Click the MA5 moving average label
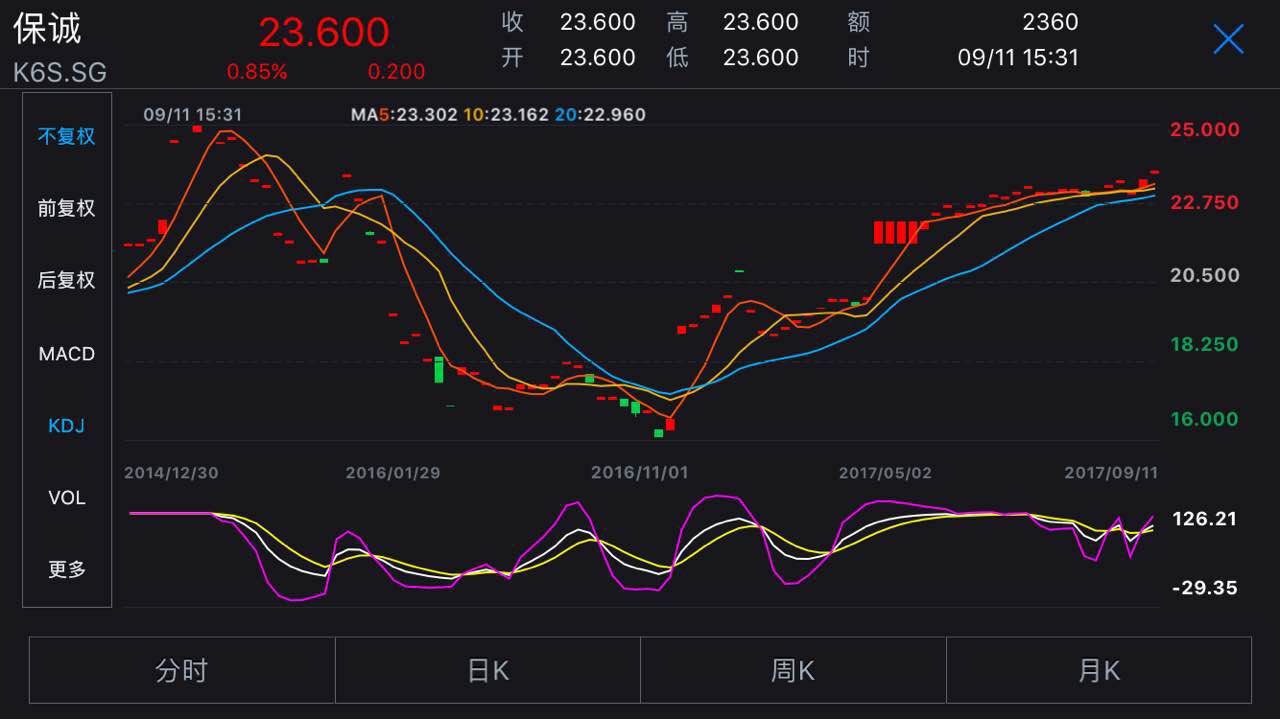Image resolution: width=1280 pixels, height=719 pixels. pyautogui.click(x=404, y=115)
